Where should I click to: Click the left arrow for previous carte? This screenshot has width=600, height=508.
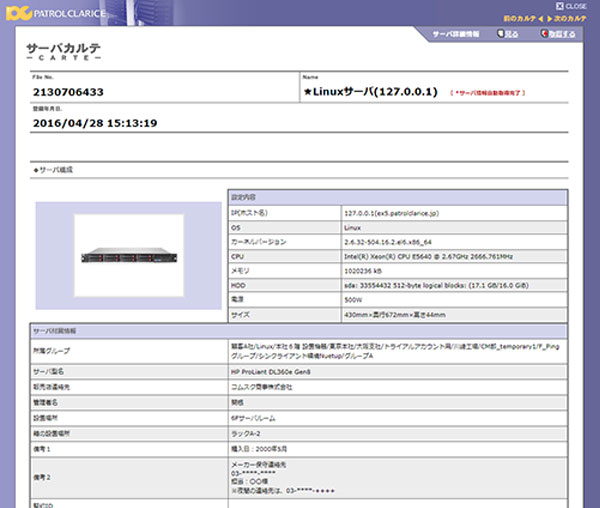(x=540, y=18)
